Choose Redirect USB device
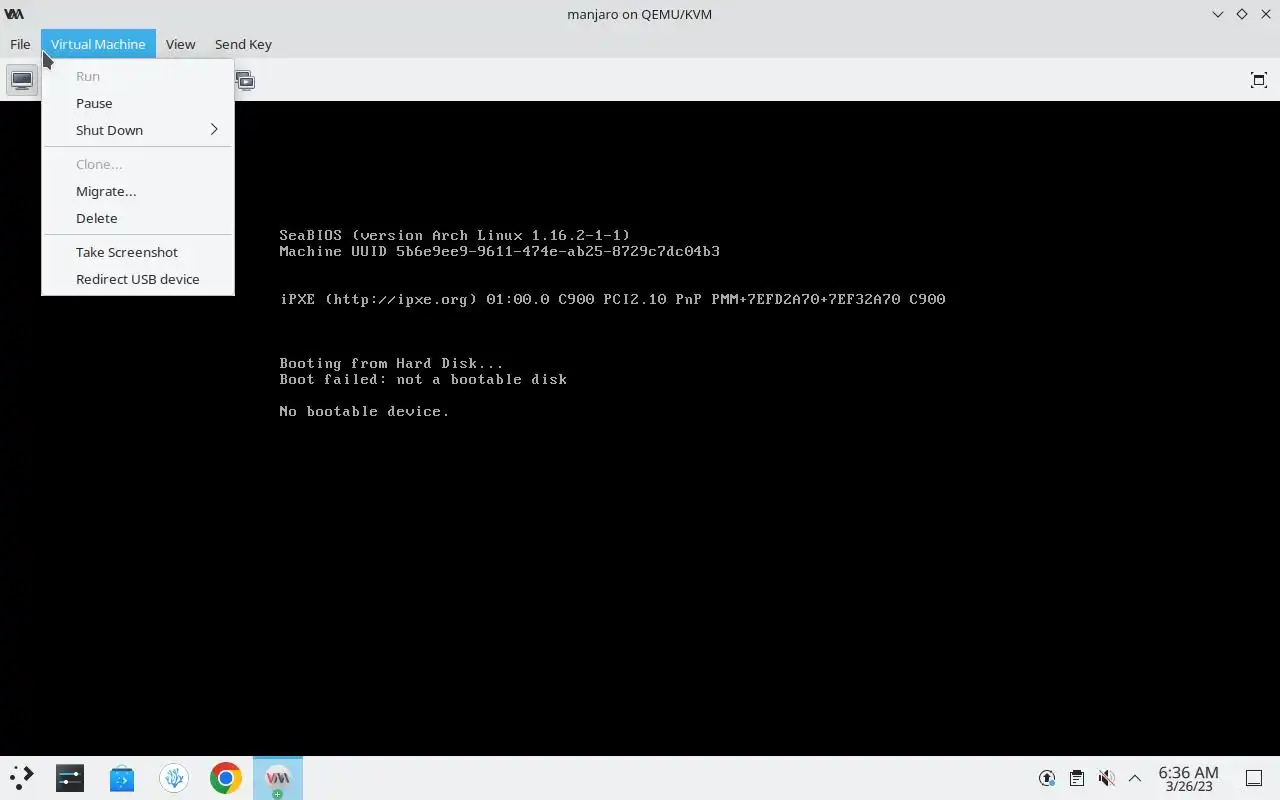This screenshot has height=800, width=1280. [x=138, y=279]
